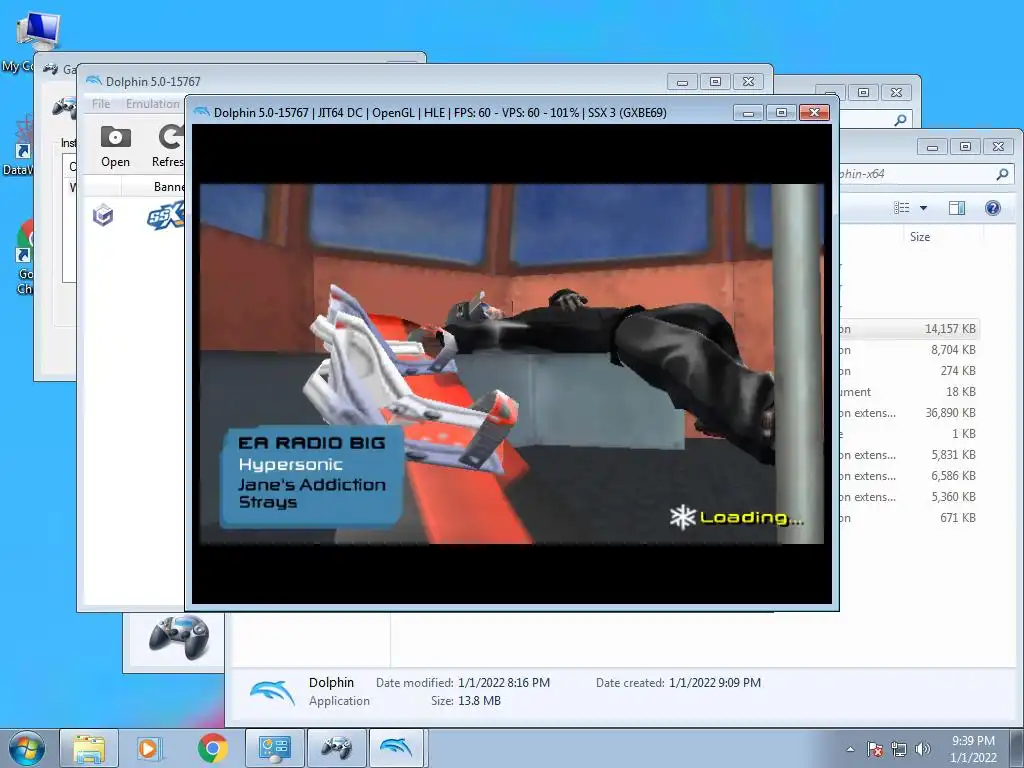
Task: Select the DataV desktop shortcut
Action: click(18, 146)
